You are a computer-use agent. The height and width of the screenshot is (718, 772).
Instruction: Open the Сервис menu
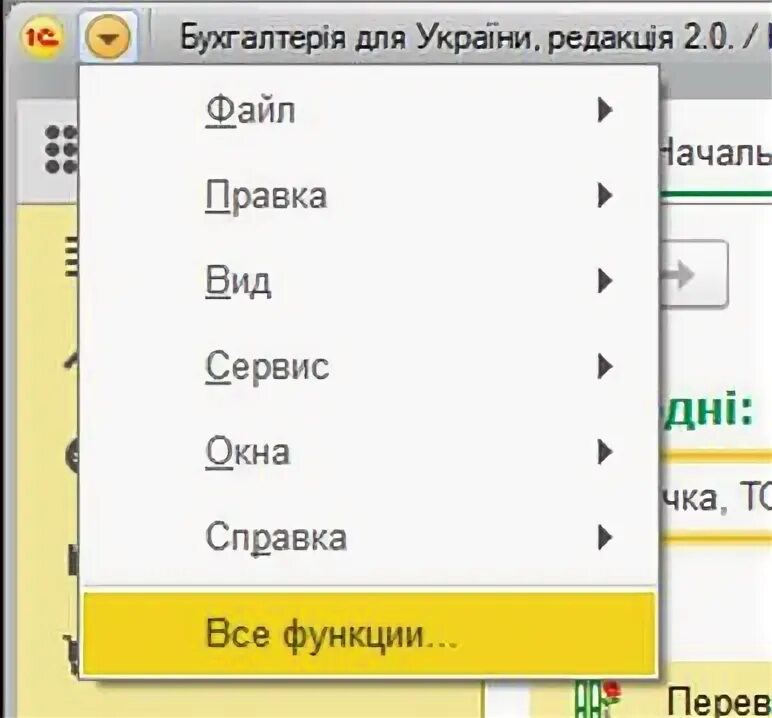(x=369, y=366)
